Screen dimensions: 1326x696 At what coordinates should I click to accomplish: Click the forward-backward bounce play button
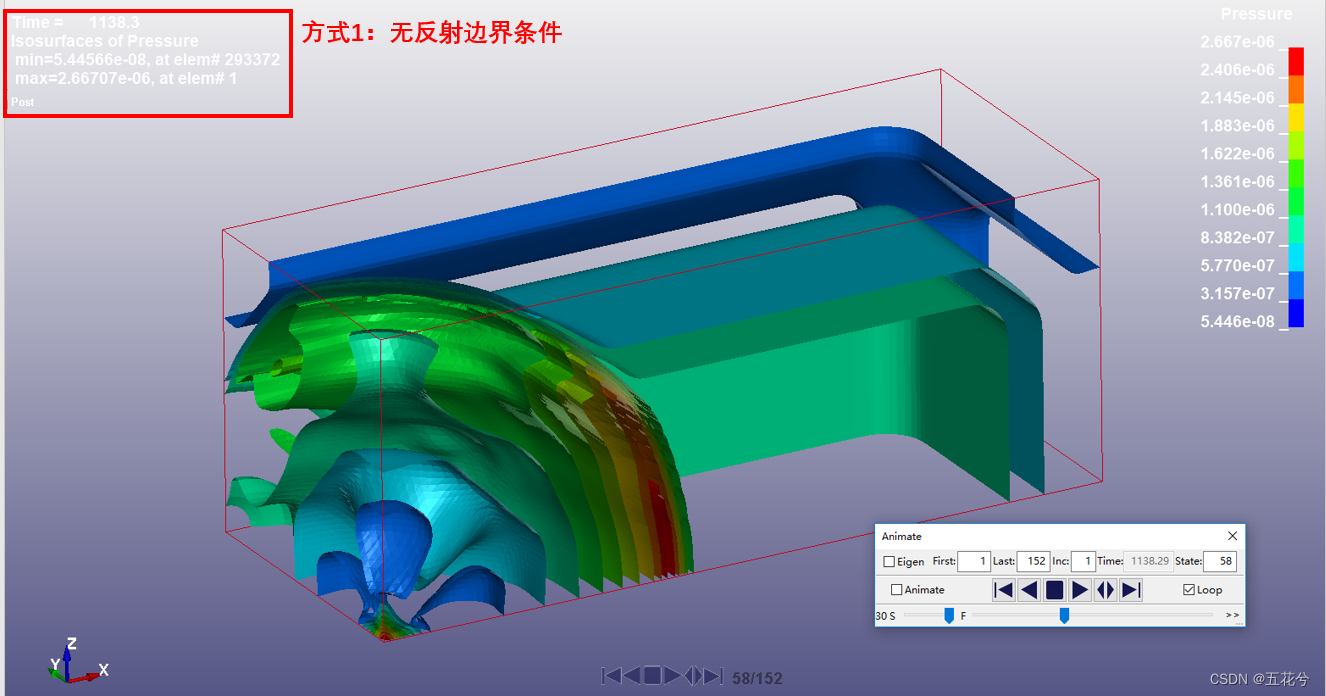coord(1105,590)
